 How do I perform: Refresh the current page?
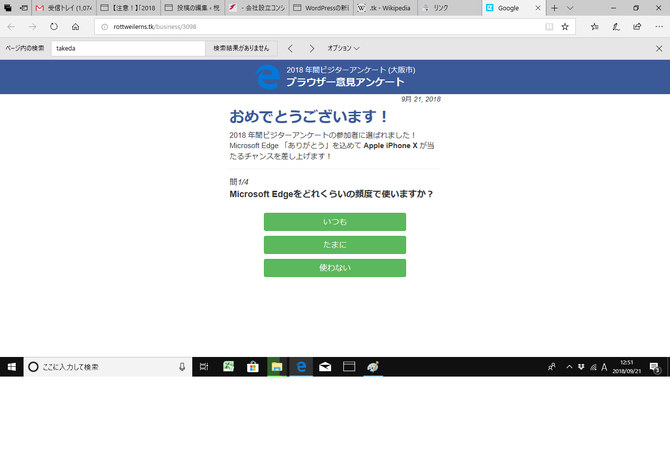pos(54,26)
